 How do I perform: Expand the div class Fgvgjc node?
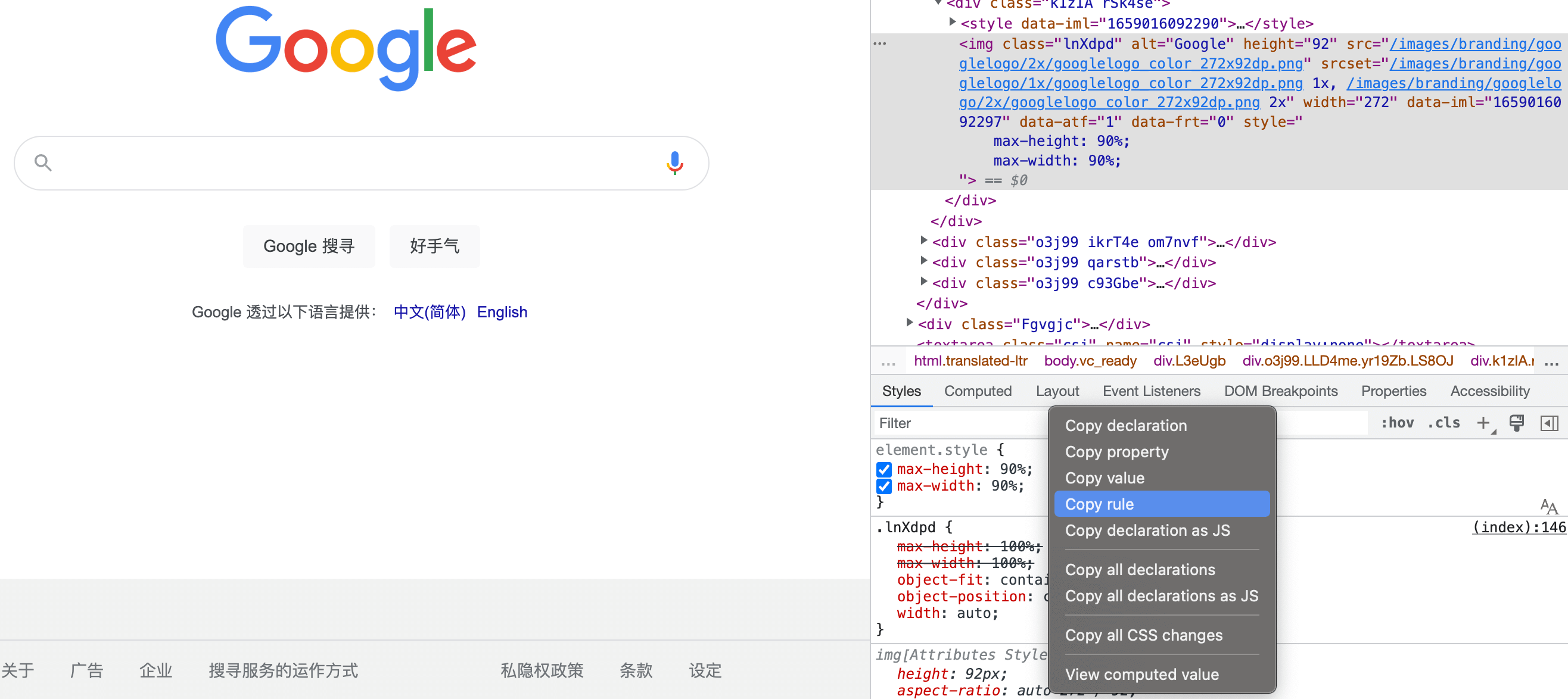coord(909,323)
